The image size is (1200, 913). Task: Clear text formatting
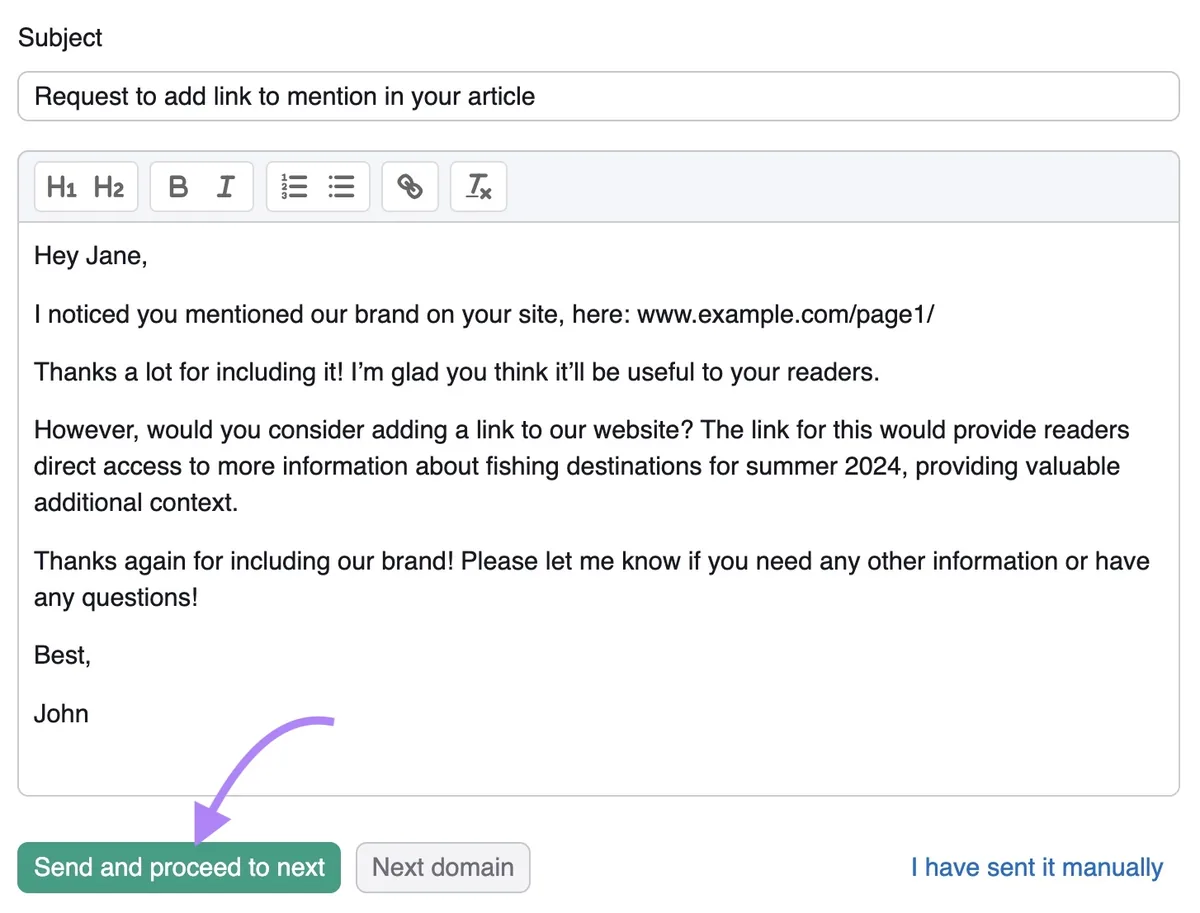479,187
